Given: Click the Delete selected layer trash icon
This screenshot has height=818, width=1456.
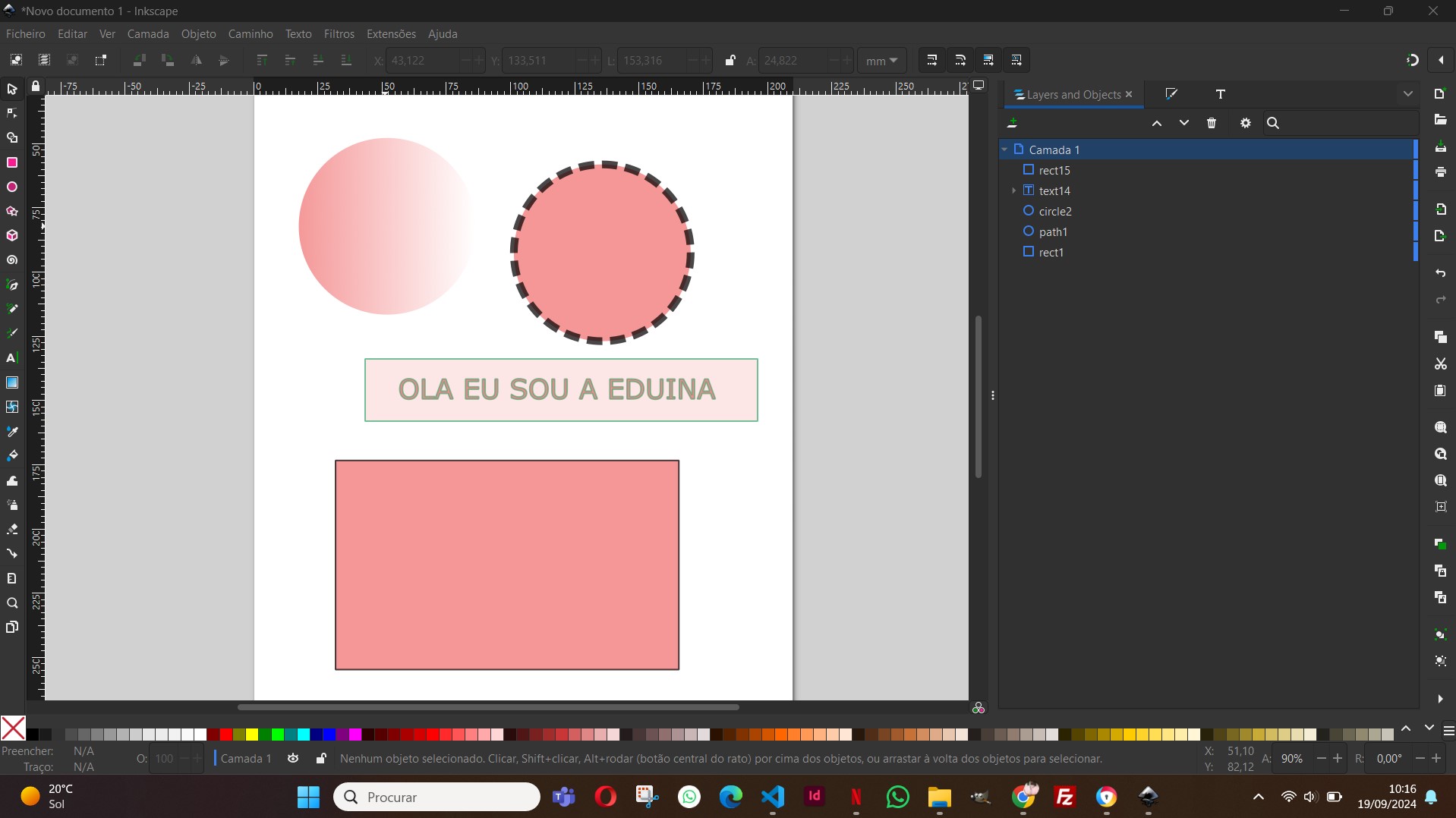Looking at the screenshot, I should [x=1212, y=123].
